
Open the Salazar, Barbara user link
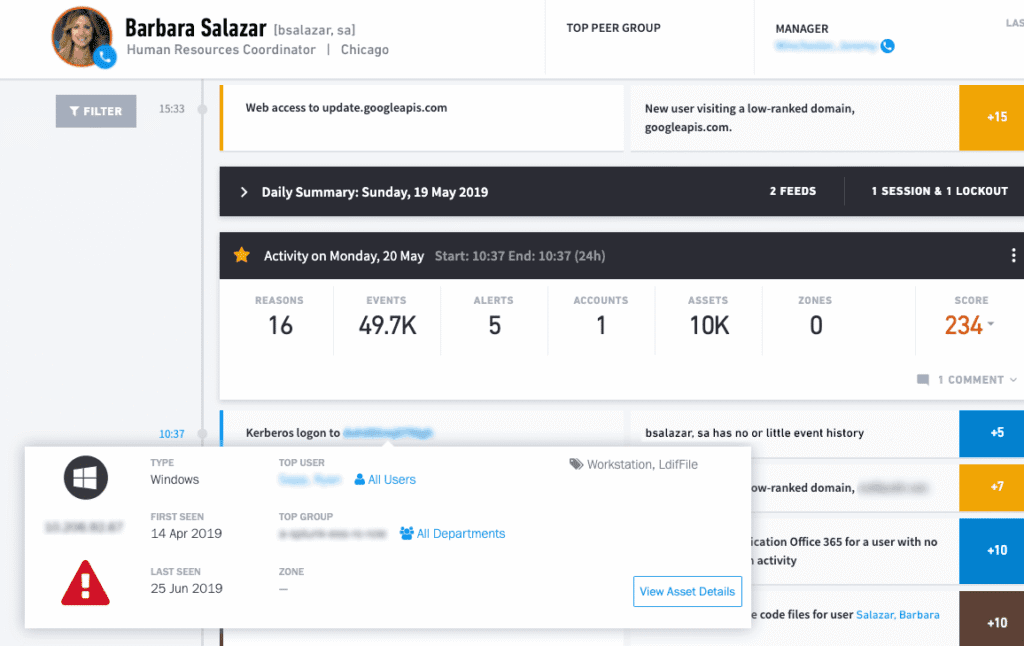(897, 615)
